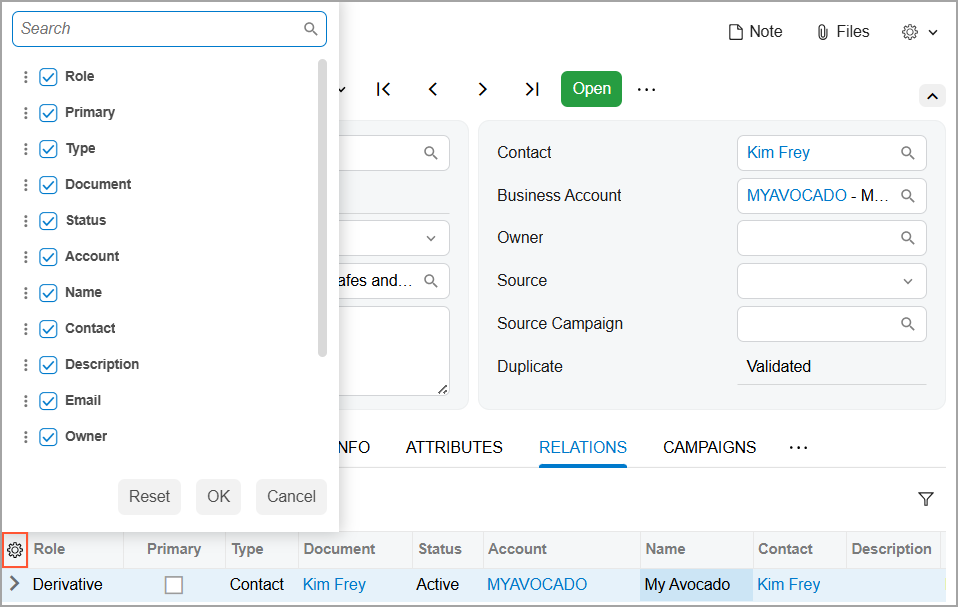
Task: Go to the next record
Action: point(482,89)
